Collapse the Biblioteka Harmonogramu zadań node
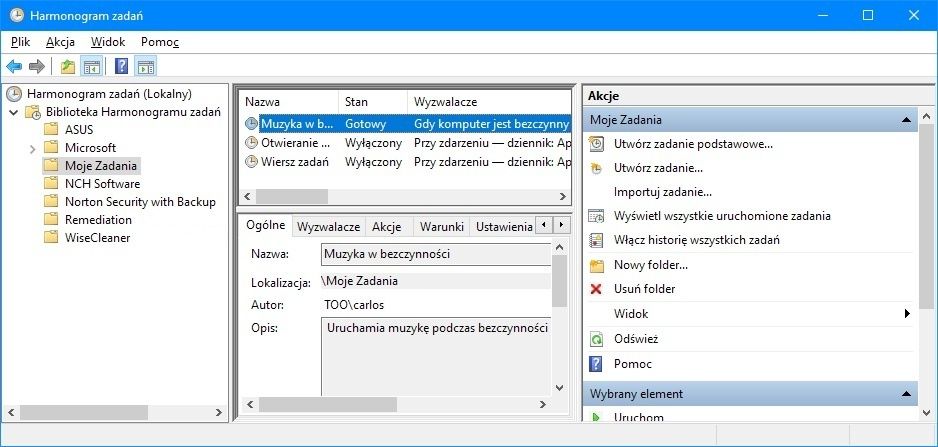This screenshot has width=938, height=447. 14,112
